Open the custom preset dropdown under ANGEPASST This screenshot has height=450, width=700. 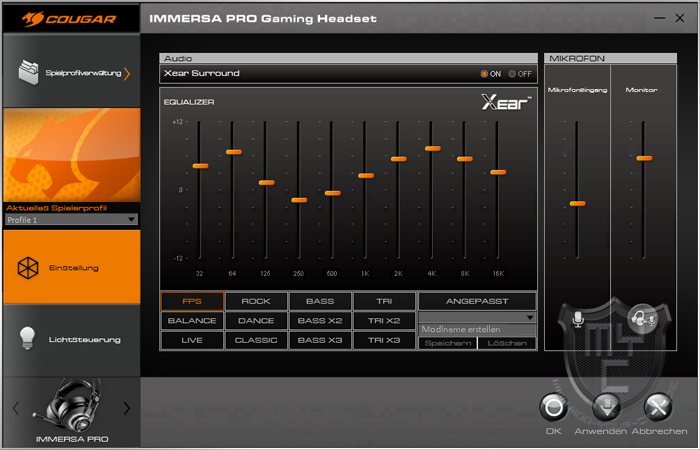tap(477, 317)
